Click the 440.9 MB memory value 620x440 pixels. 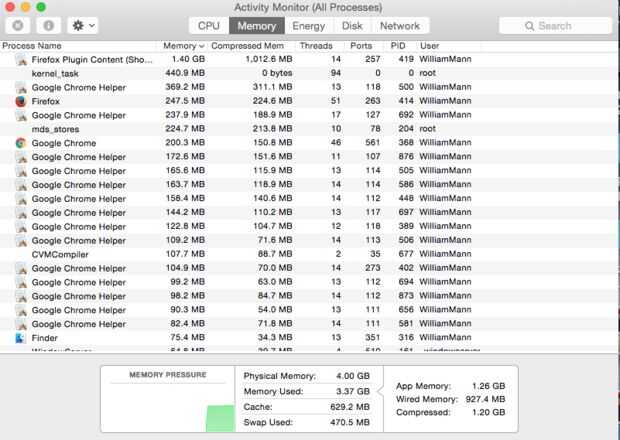[185, 73]
